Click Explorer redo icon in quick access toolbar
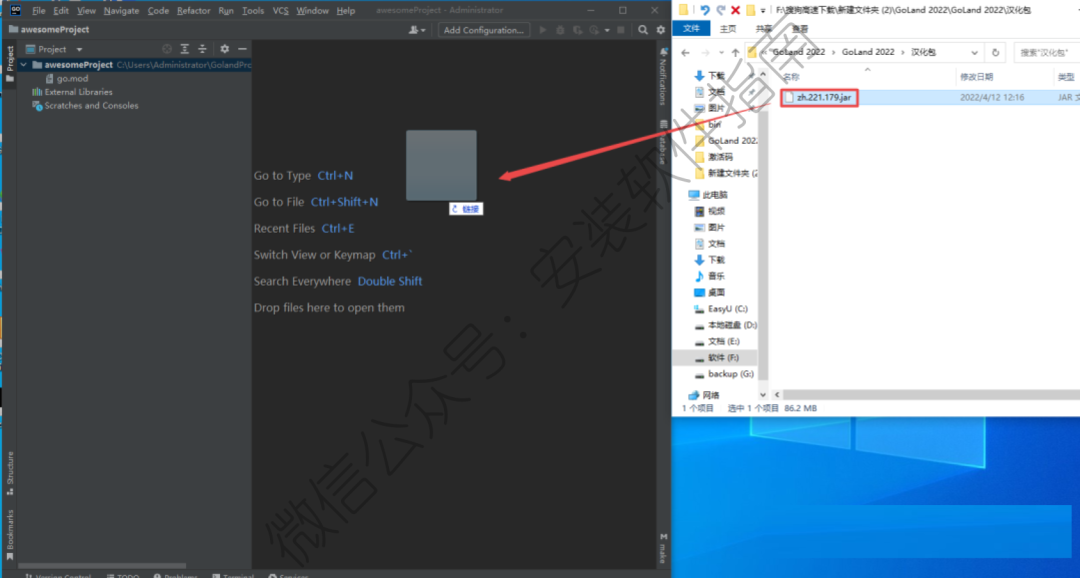The height and width of the screenshot is (578, 1080). 720,10
